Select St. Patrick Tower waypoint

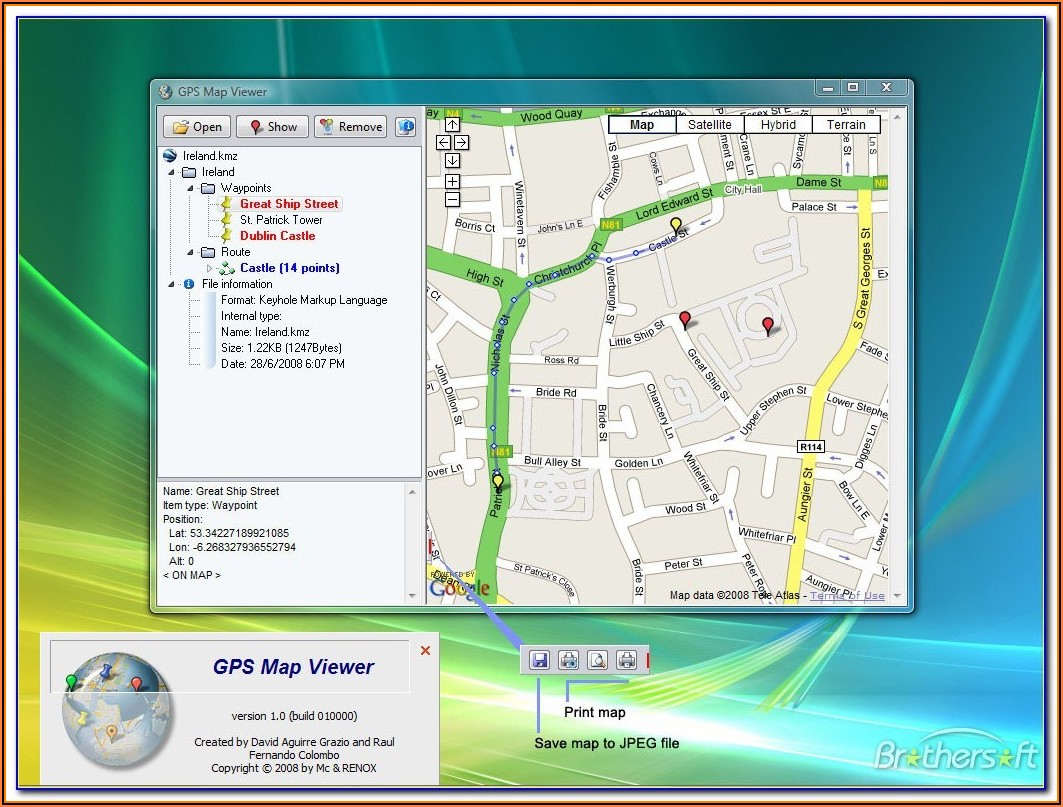tap(280, 220)
